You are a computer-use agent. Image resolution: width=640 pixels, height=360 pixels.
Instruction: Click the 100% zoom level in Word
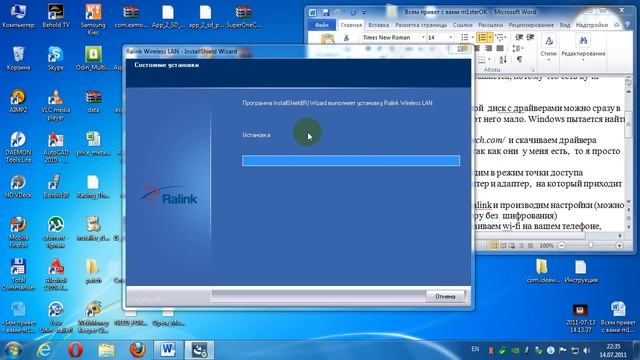[546, 245]
